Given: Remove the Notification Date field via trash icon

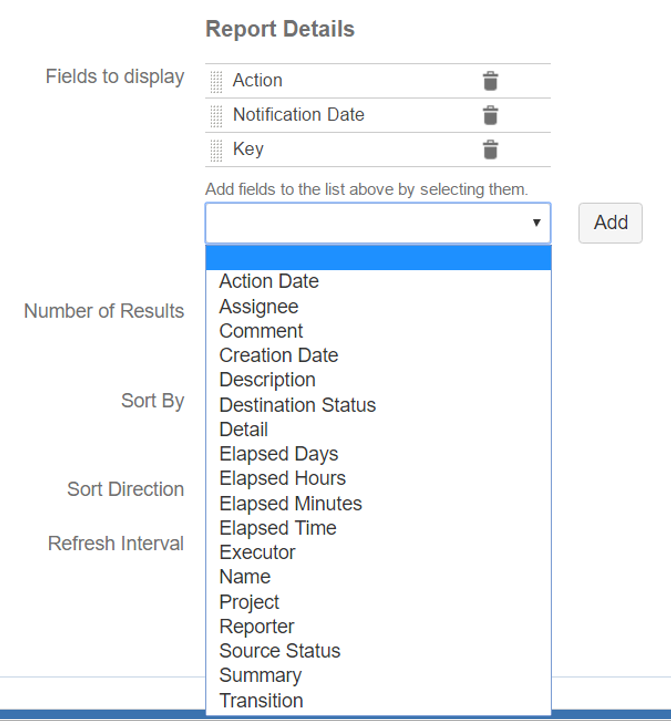Looking at the screenshot, I should (x=490, y=115).
